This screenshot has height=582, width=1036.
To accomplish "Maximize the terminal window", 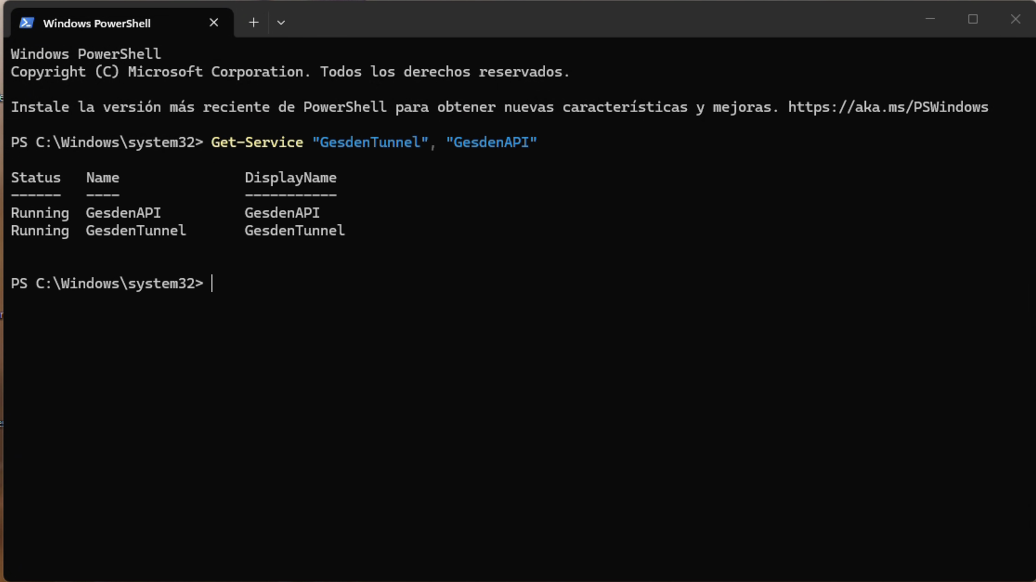I will pyautogui.click(x=973, y=19).
